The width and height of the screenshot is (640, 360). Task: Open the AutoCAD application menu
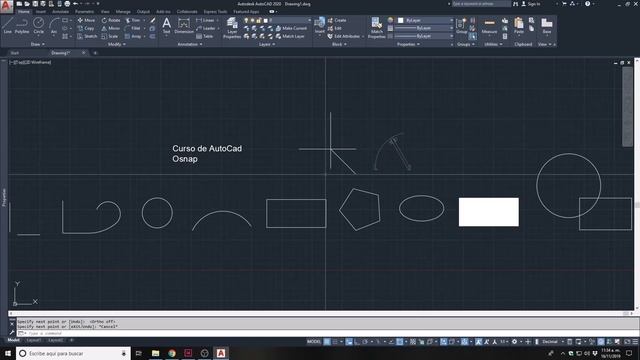point(6,6)
